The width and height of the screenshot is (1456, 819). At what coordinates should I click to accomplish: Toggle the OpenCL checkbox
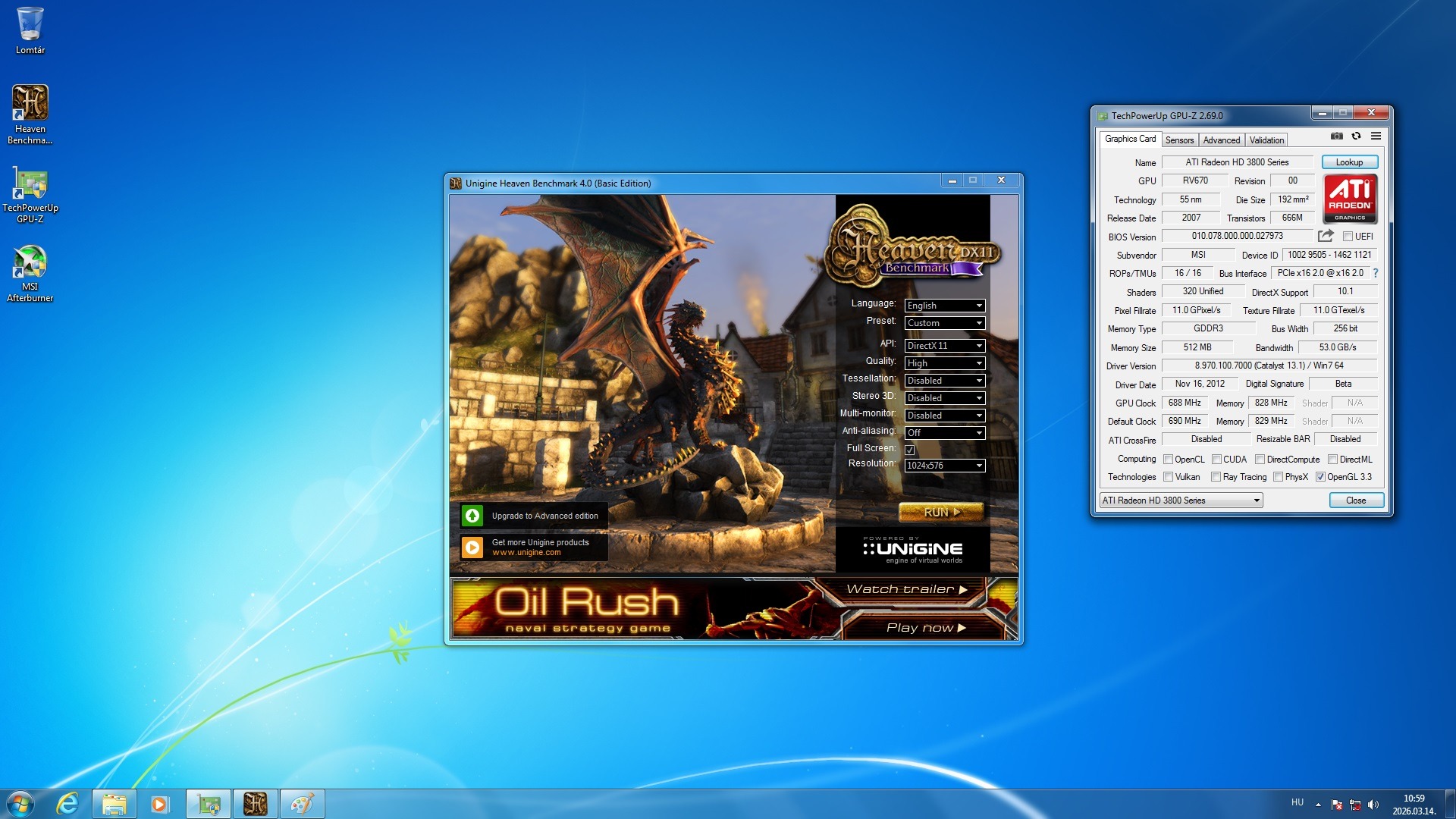pyautogui.click(x=1168, y=460)
